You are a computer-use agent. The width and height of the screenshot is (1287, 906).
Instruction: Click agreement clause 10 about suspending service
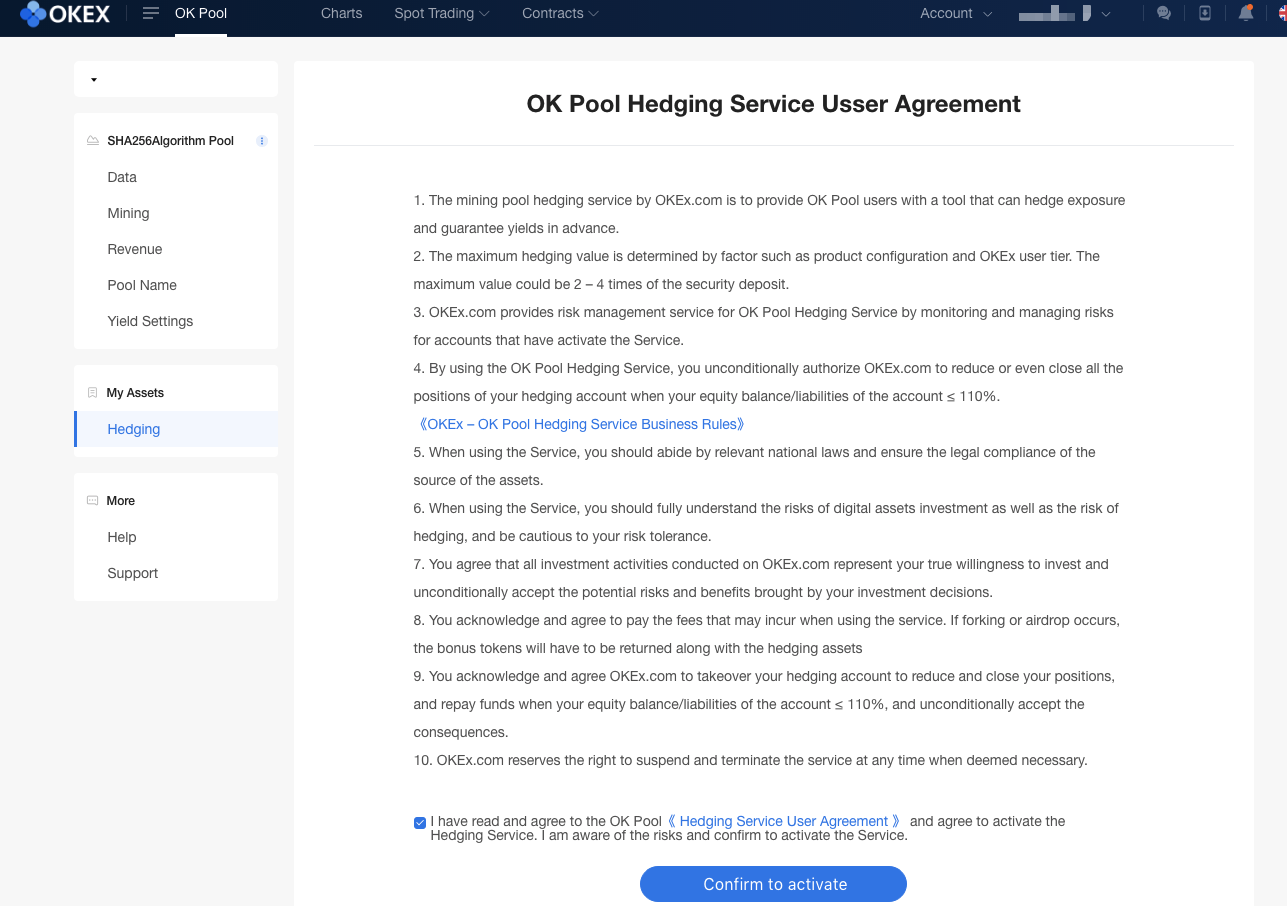[750, 760]
